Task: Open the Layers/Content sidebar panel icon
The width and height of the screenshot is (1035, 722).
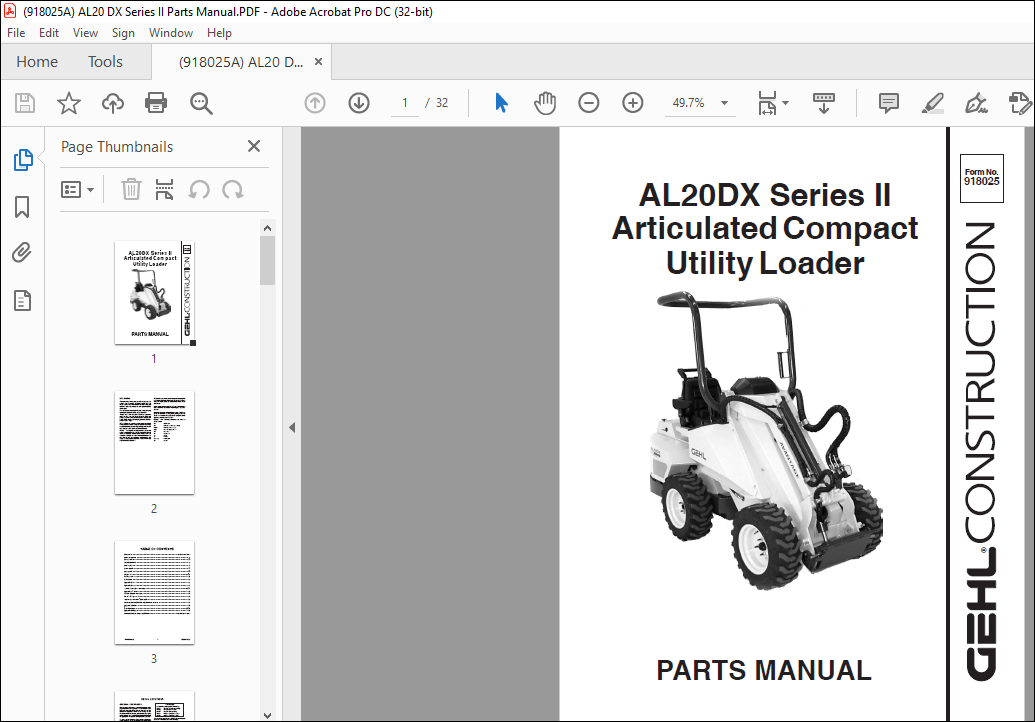Action: pyautogui.click(x=22, y=300)
